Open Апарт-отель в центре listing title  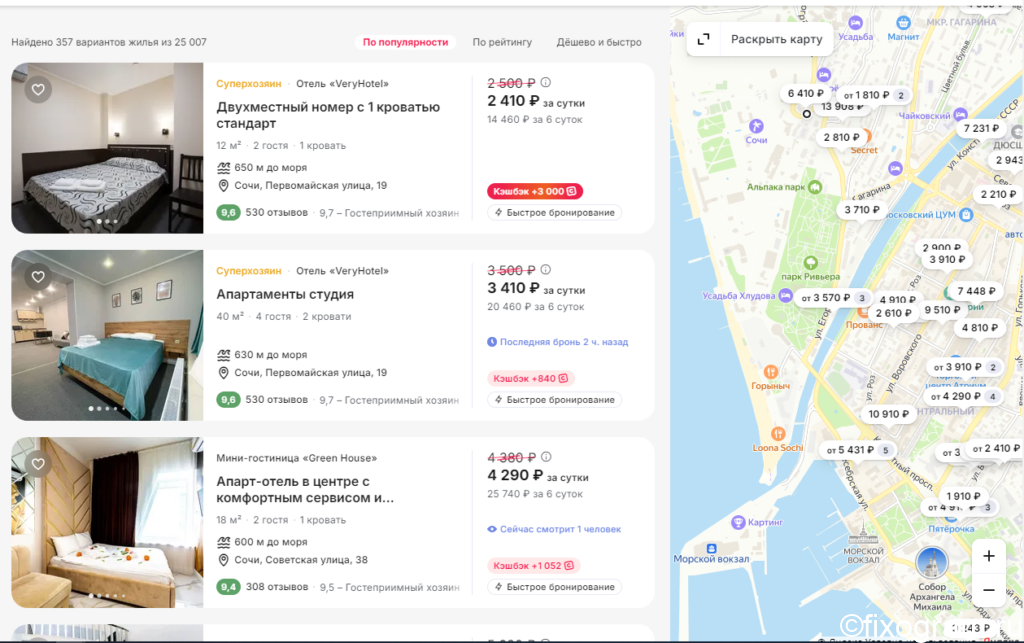click(305, 490)
